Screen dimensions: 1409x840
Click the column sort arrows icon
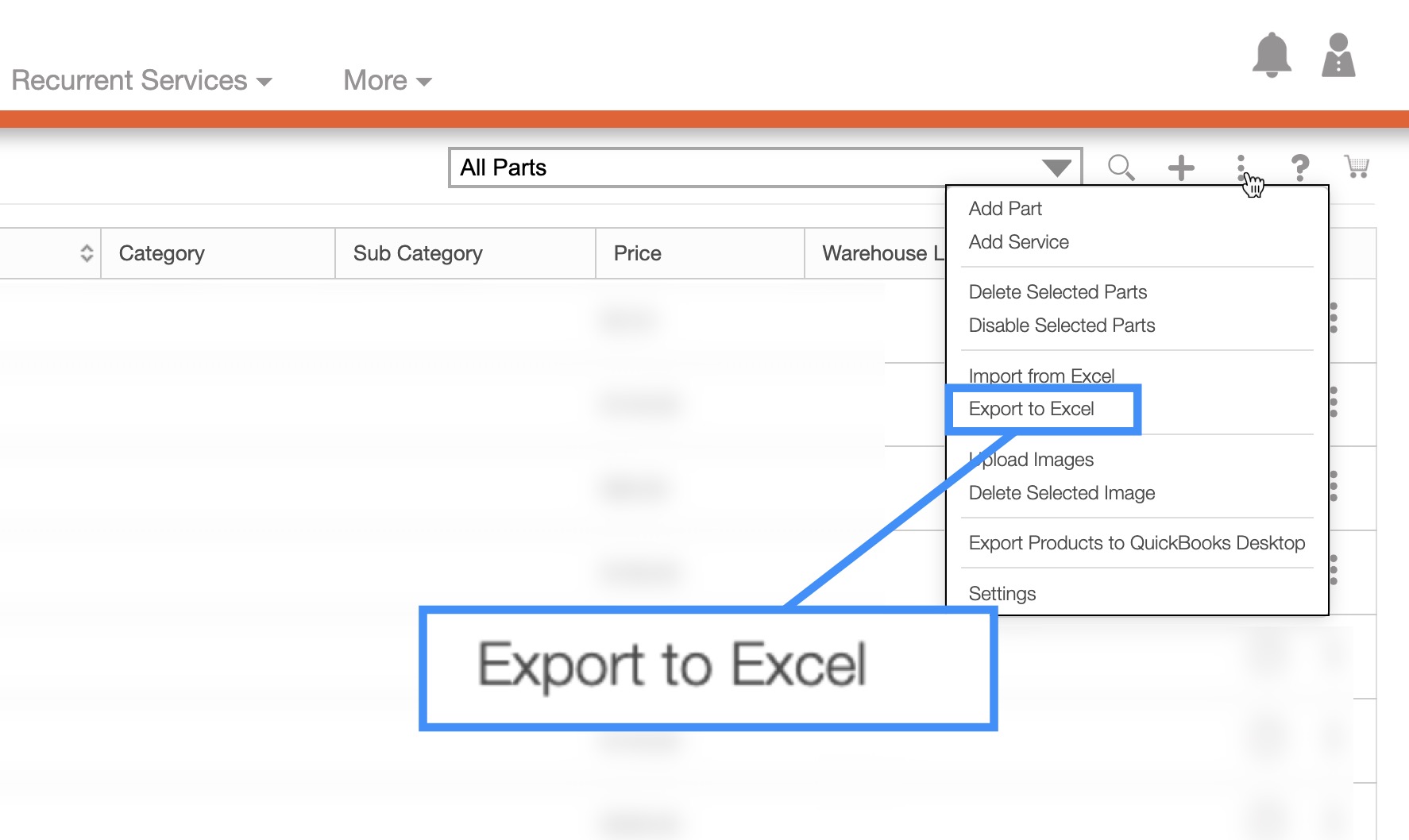[x=87, y=253]
